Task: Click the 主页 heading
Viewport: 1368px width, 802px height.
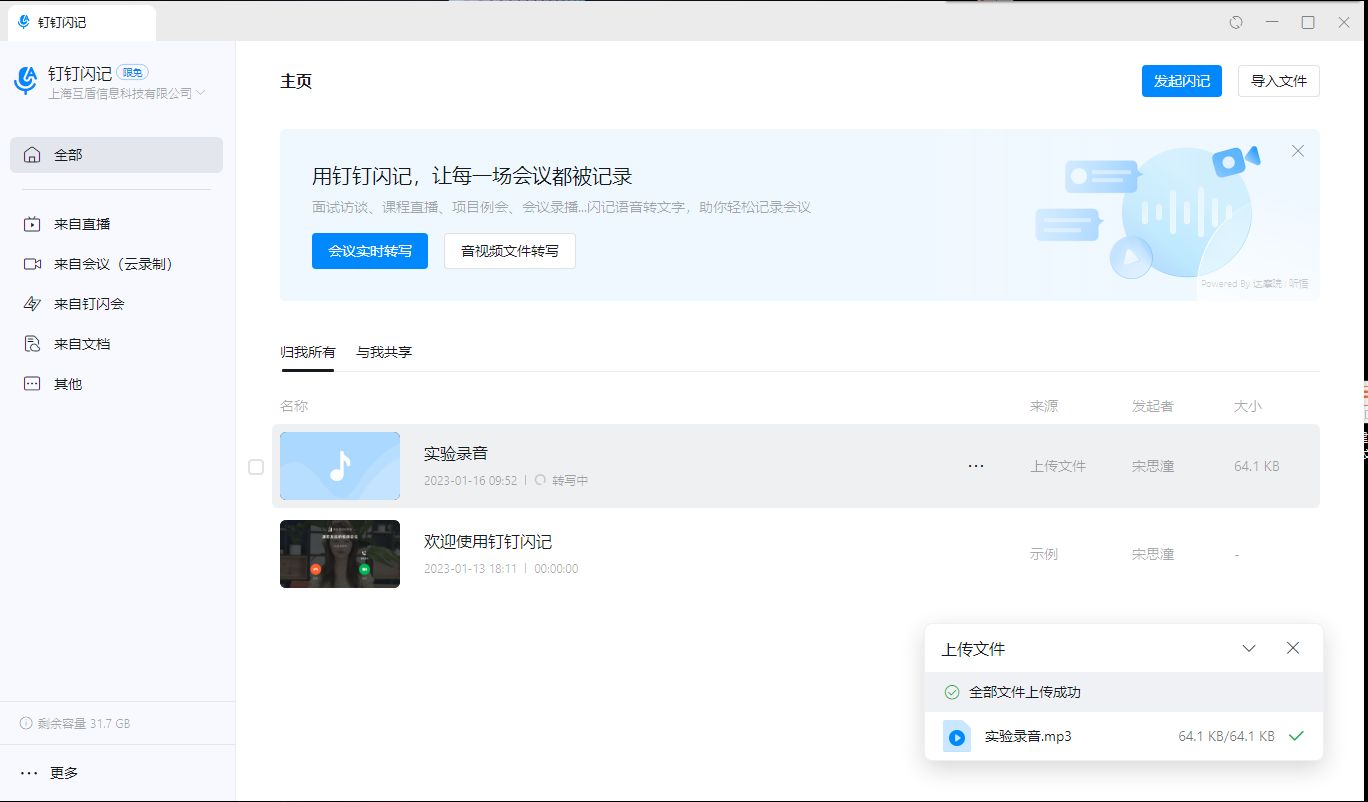Action: (x=296, y=81)
